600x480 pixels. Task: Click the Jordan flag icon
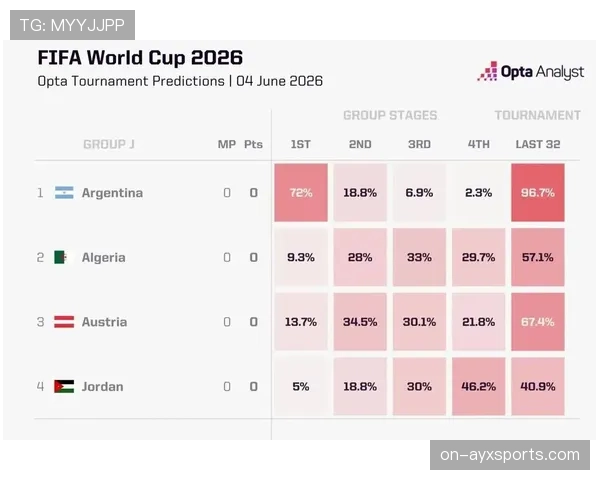64,387
